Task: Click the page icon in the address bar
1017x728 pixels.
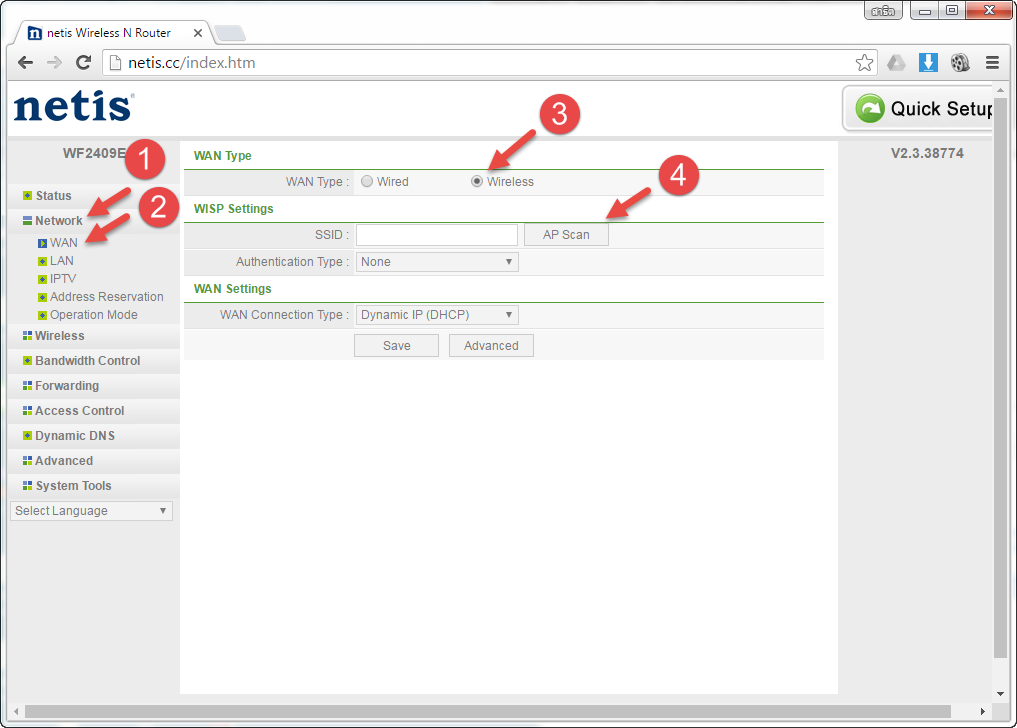Action: [x=115, y=63]
